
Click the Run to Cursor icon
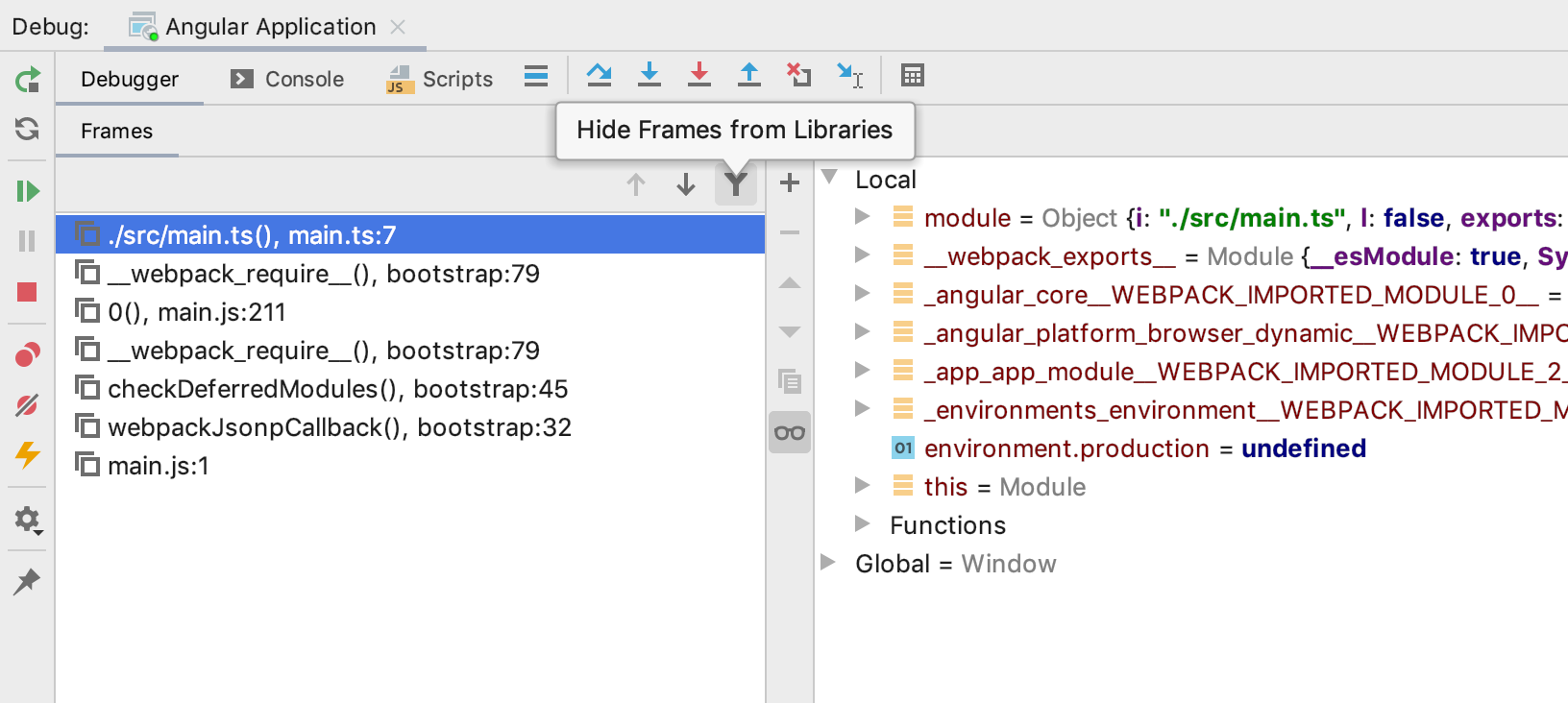click(x=849, y=75)
